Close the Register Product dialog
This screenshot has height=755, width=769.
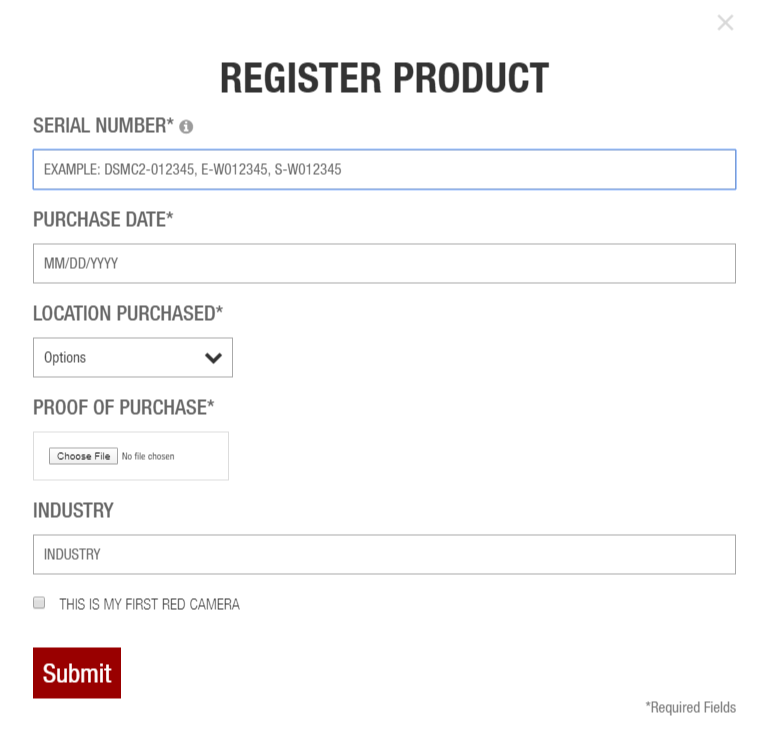tap(725, 23)
